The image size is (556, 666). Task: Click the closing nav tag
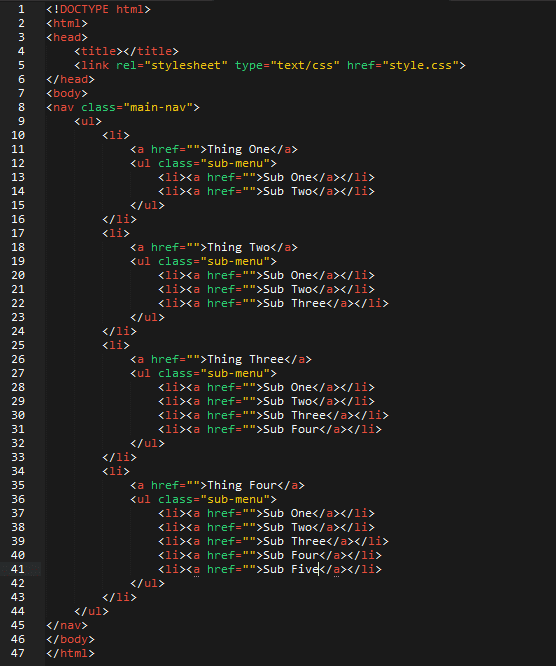pyautogui.click(x=67, y=626)
